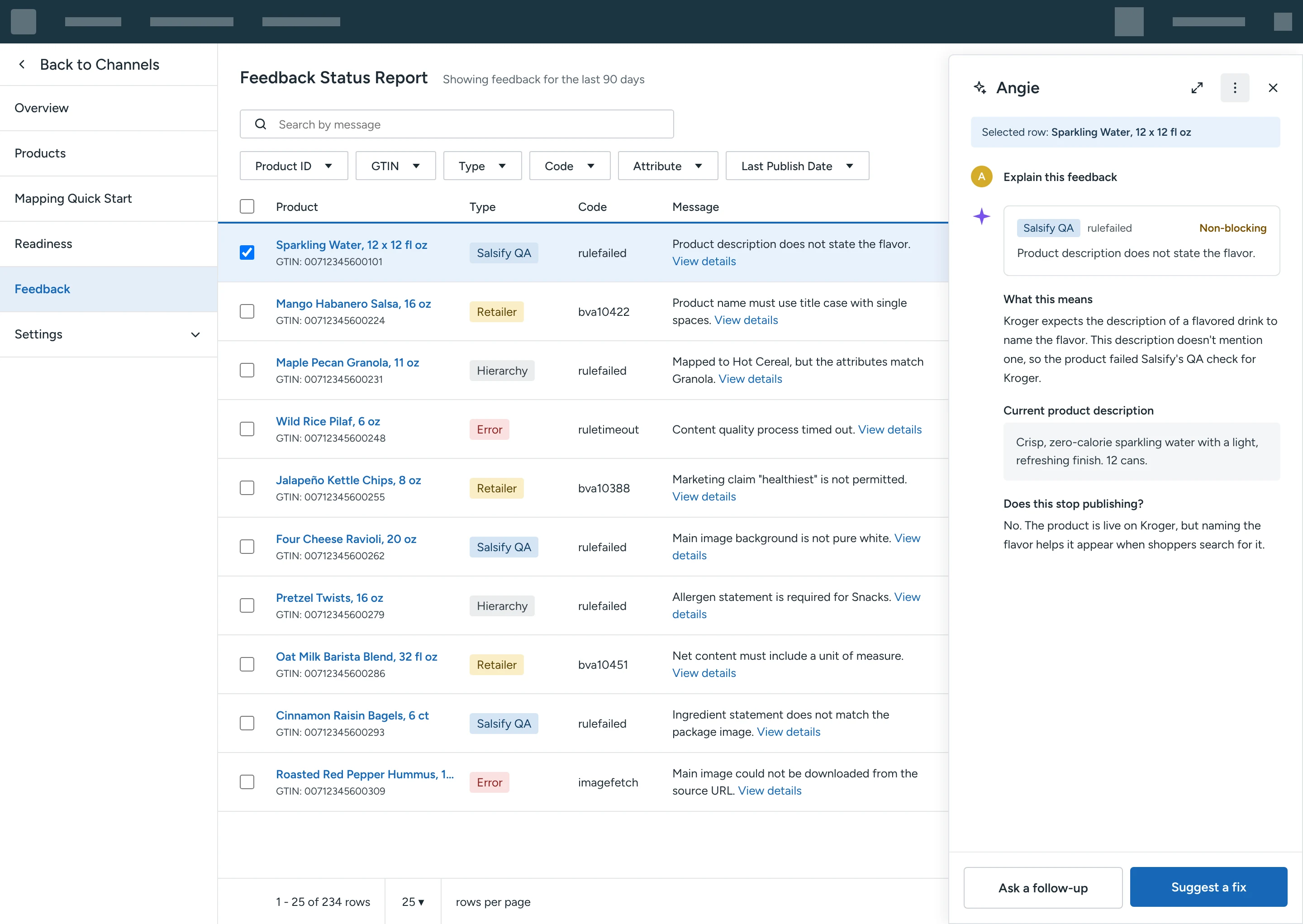Viewport: 1303px width, 924px height.
Task: Open the Product ID filter dropdown
Action: (294, 166)
